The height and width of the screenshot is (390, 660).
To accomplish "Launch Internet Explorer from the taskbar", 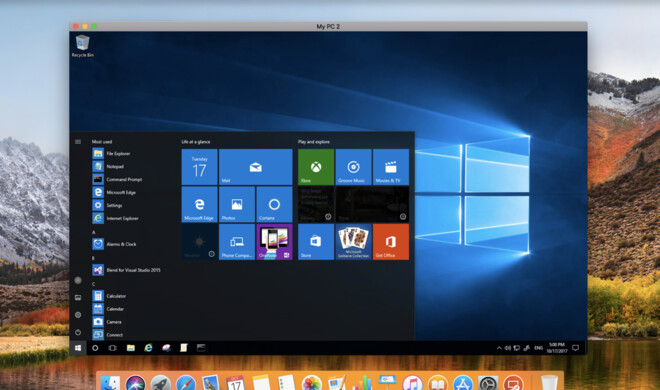I will (x=148, y=348).
